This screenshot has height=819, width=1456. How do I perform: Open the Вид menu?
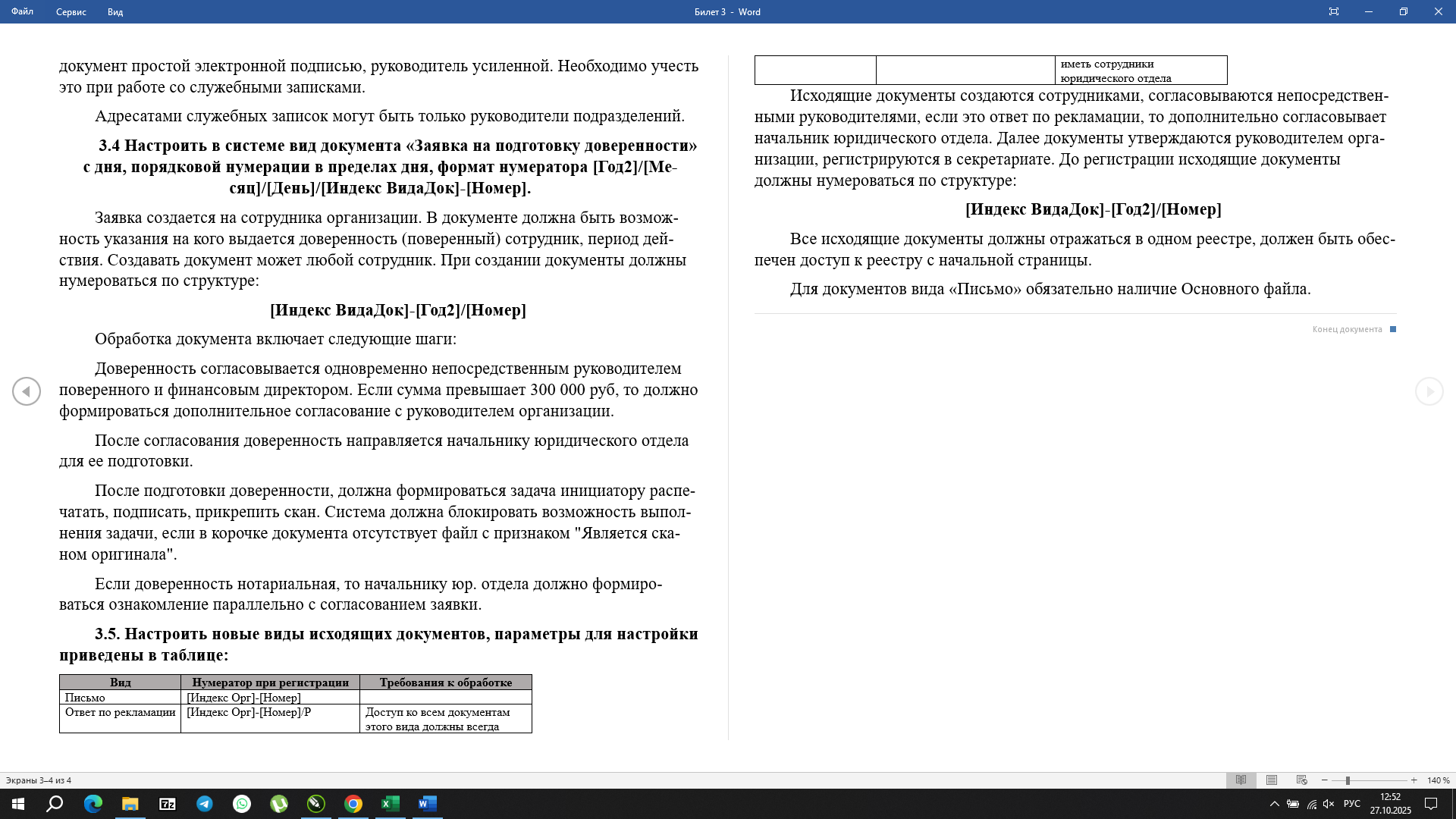[115, 11]
